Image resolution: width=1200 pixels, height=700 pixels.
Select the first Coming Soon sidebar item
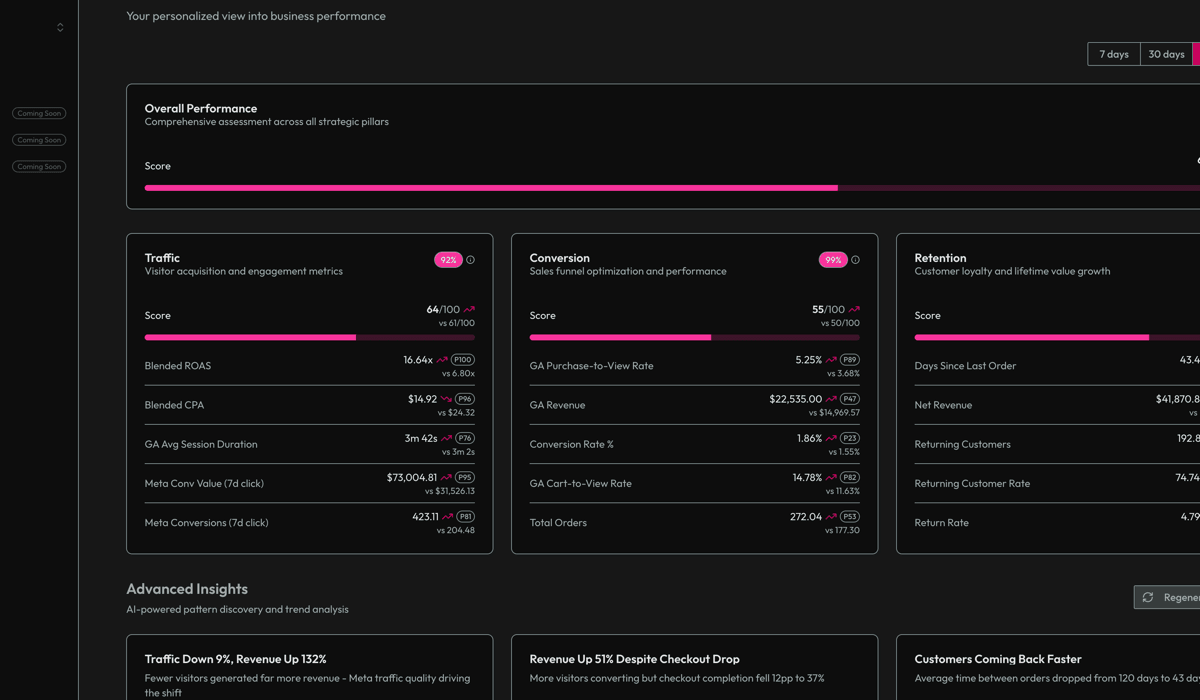(38, 113)
